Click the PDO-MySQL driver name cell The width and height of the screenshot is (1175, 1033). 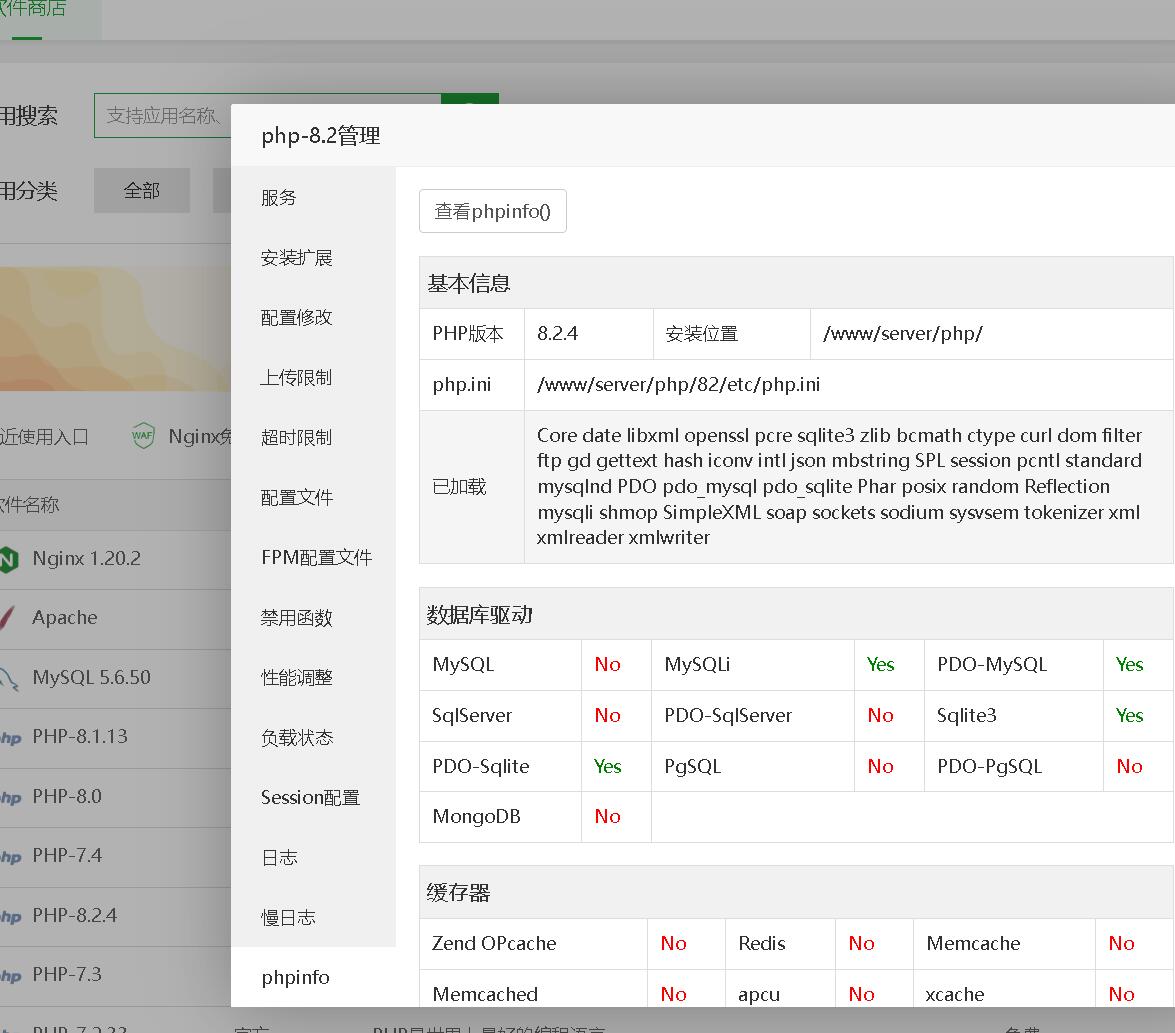(x=1013, y=664)
